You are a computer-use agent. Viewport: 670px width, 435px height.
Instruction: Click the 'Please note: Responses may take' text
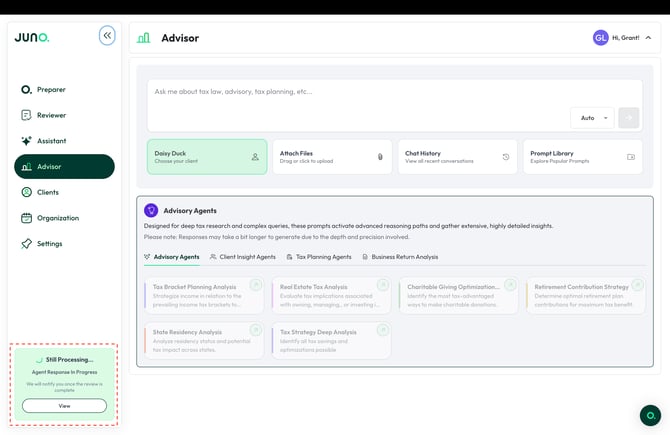click(276, 237)
